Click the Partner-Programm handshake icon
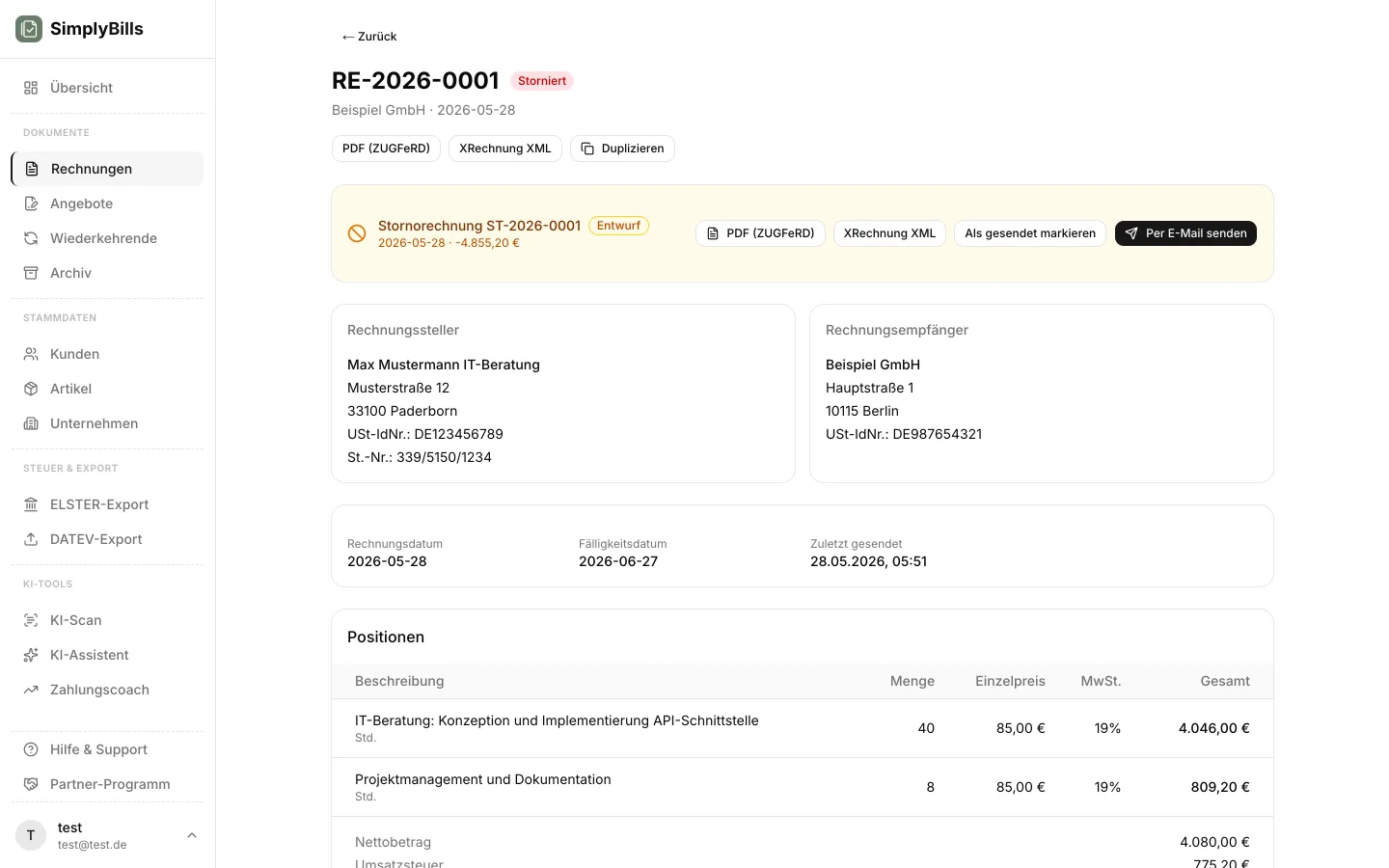Viewport: 1389px width, 868px height. [x=31, y=784]
